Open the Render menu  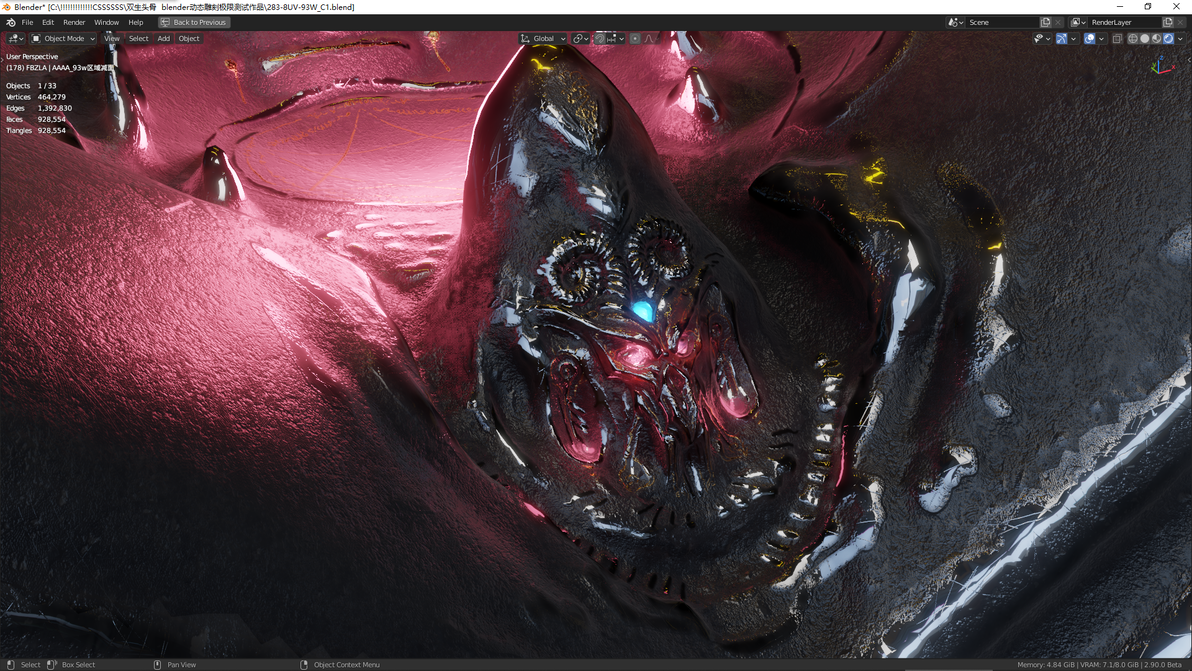pos(74,22)
